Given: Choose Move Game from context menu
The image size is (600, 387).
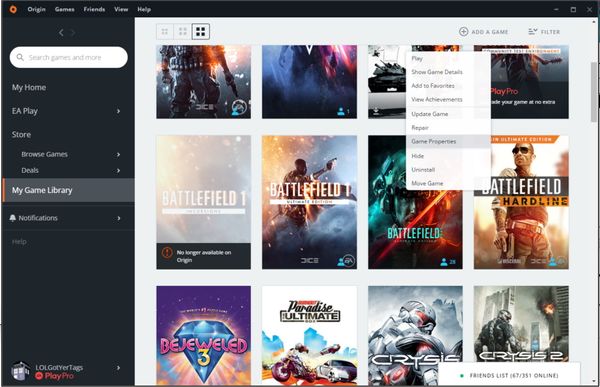Looking at the screenshot, I should tap(448, 183).
